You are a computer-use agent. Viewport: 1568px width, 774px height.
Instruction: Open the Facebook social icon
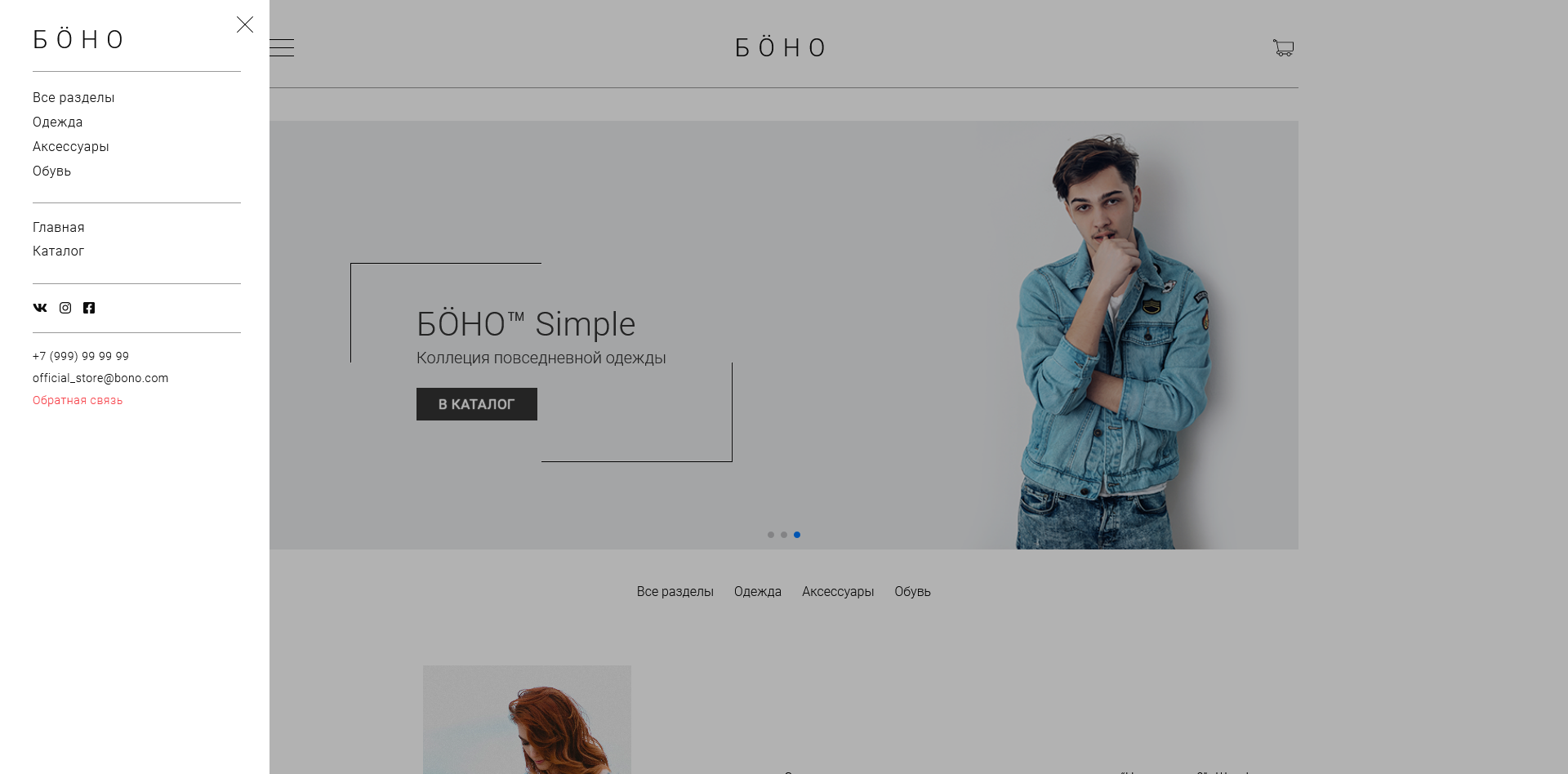point(89,308)
